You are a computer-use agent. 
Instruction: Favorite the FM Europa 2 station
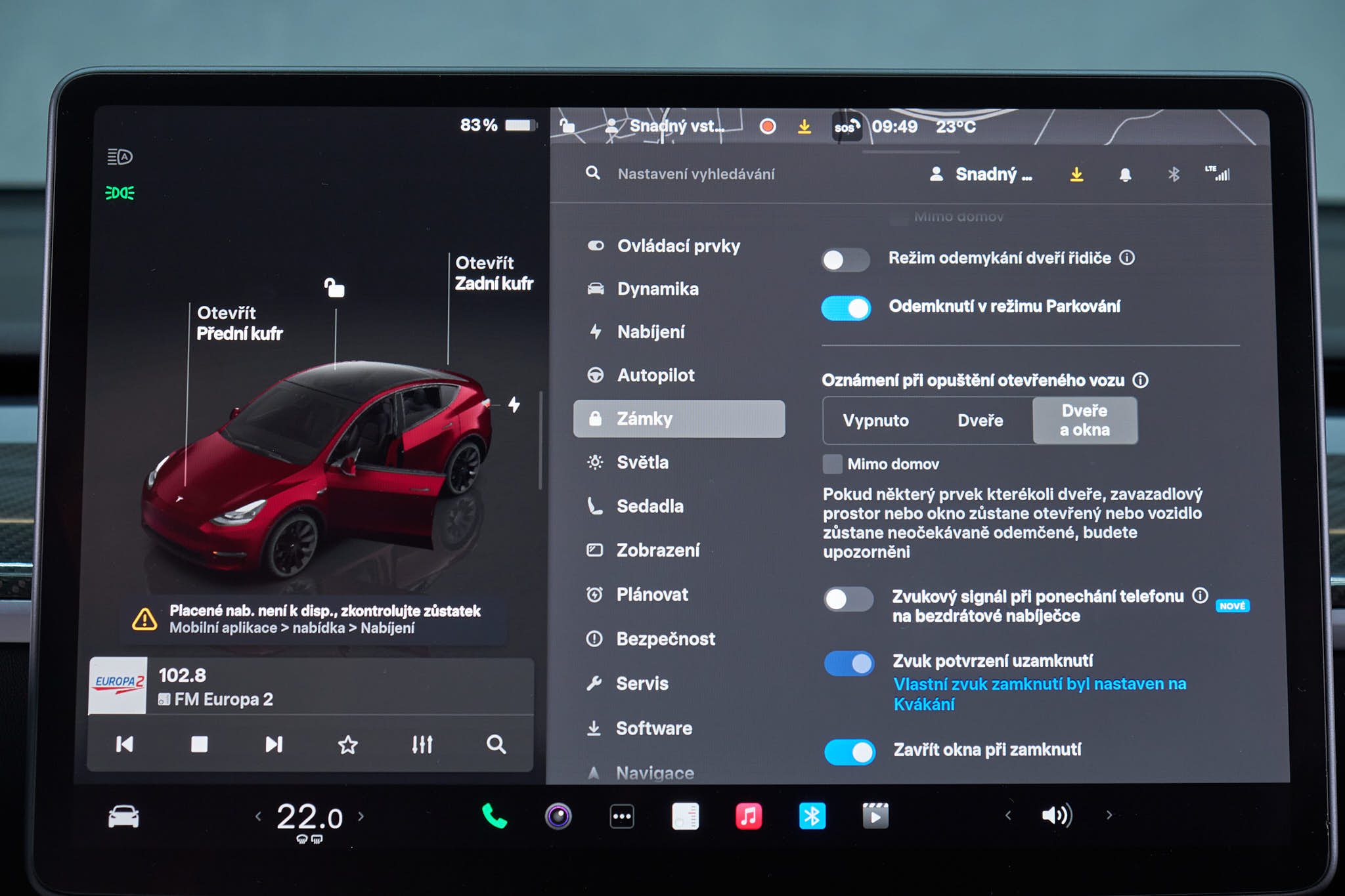tap(347, 744)
